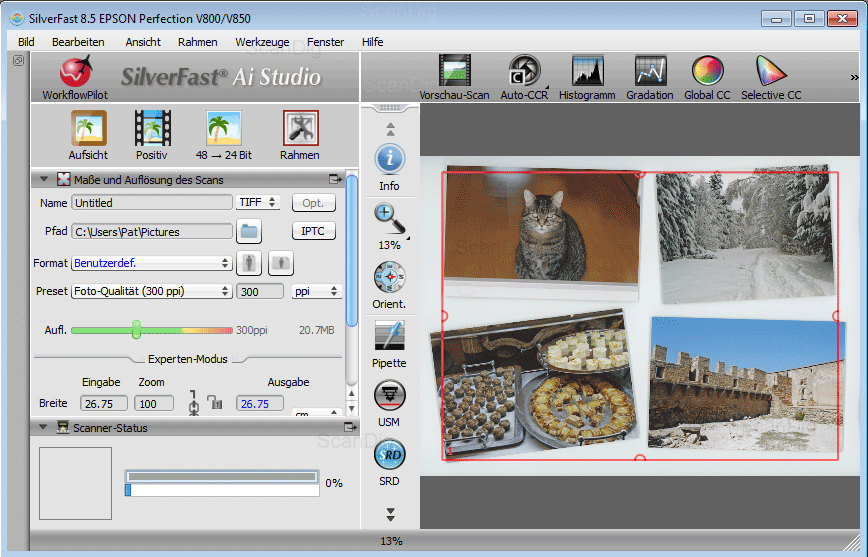The height and width of the screenshot is (557, 868).
Task: Browse for folder next to Pfad
Action: (x=249, y=231)
